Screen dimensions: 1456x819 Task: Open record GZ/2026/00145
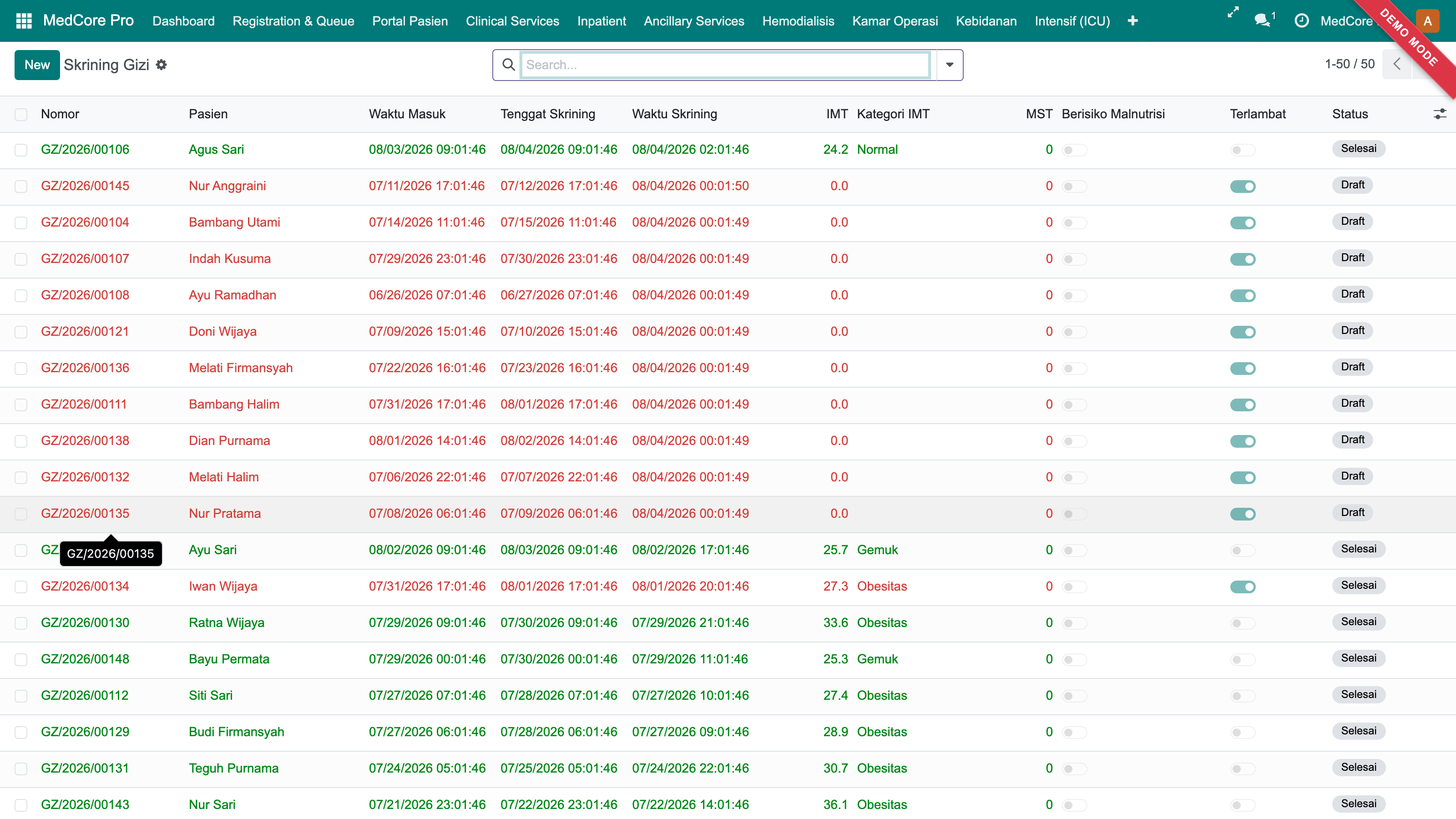pos(85,186)
